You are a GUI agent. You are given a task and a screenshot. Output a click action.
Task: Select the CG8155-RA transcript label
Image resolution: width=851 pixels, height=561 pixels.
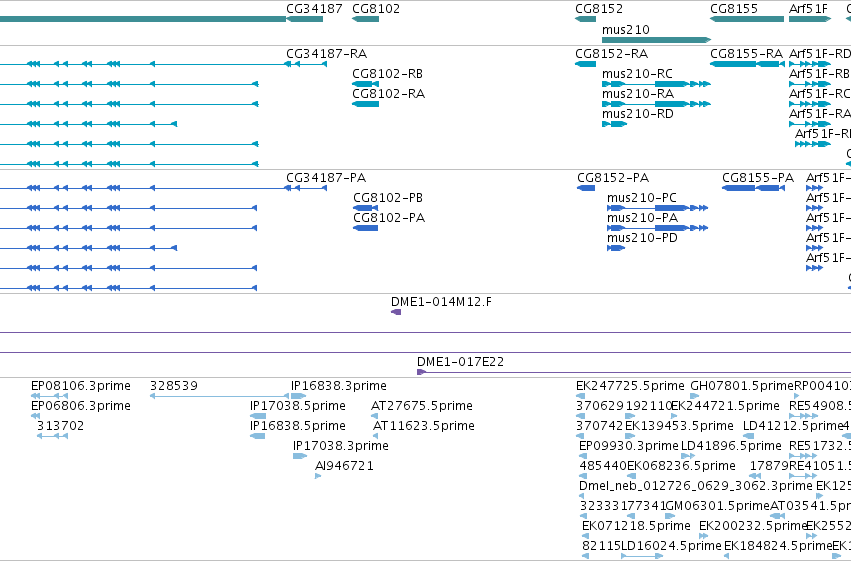pyautogui.click(x=746, y=54)
